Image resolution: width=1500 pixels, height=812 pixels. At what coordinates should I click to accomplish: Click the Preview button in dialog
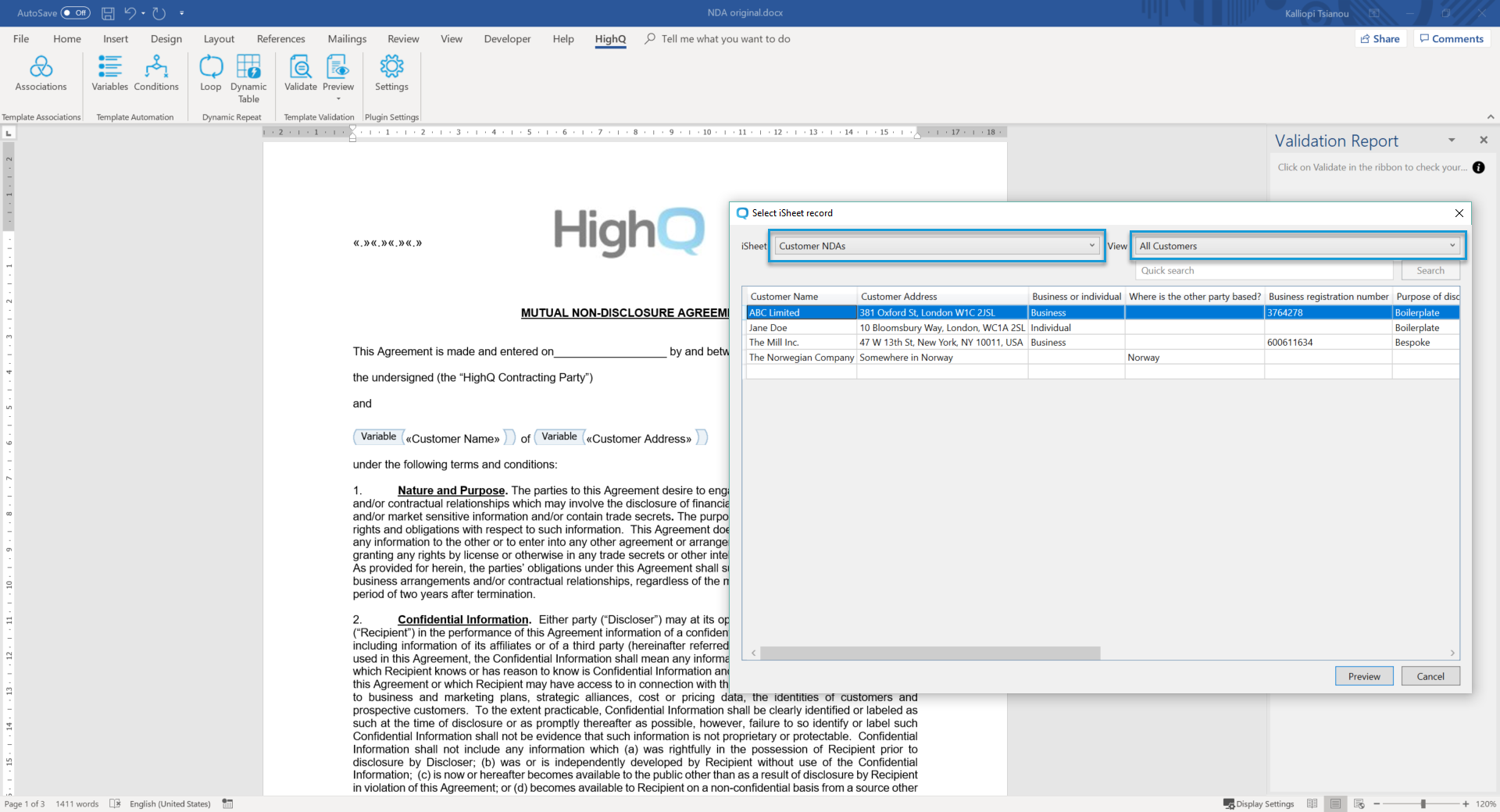tap(1363, 676)
